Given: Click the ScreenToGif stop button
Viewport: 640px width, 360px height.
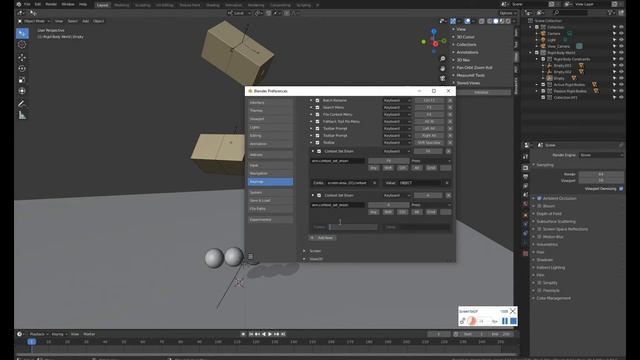Looking at the screenshot, I should pyautogui.click(x=513, y=321).
